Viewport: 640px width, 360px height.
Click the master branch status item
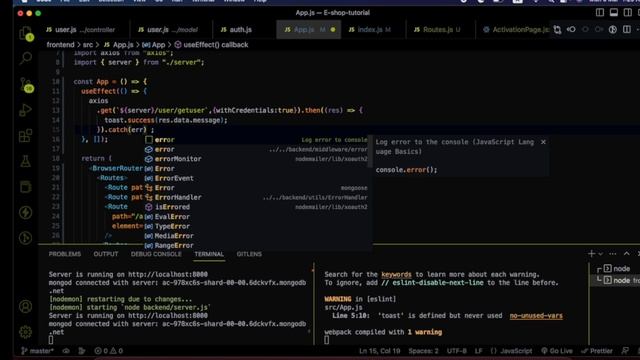tap(37, 351)
